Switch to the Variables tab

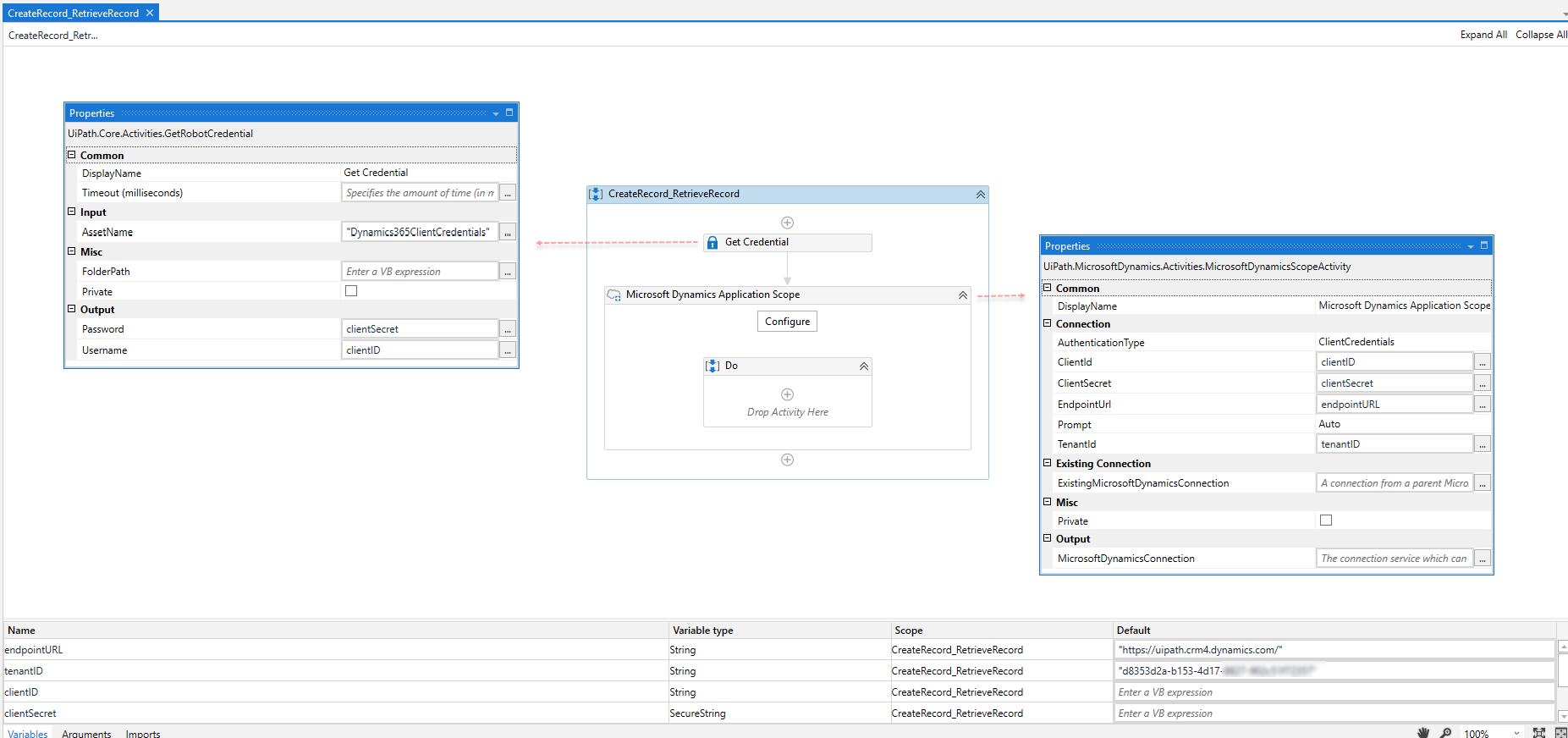[28, 734]
